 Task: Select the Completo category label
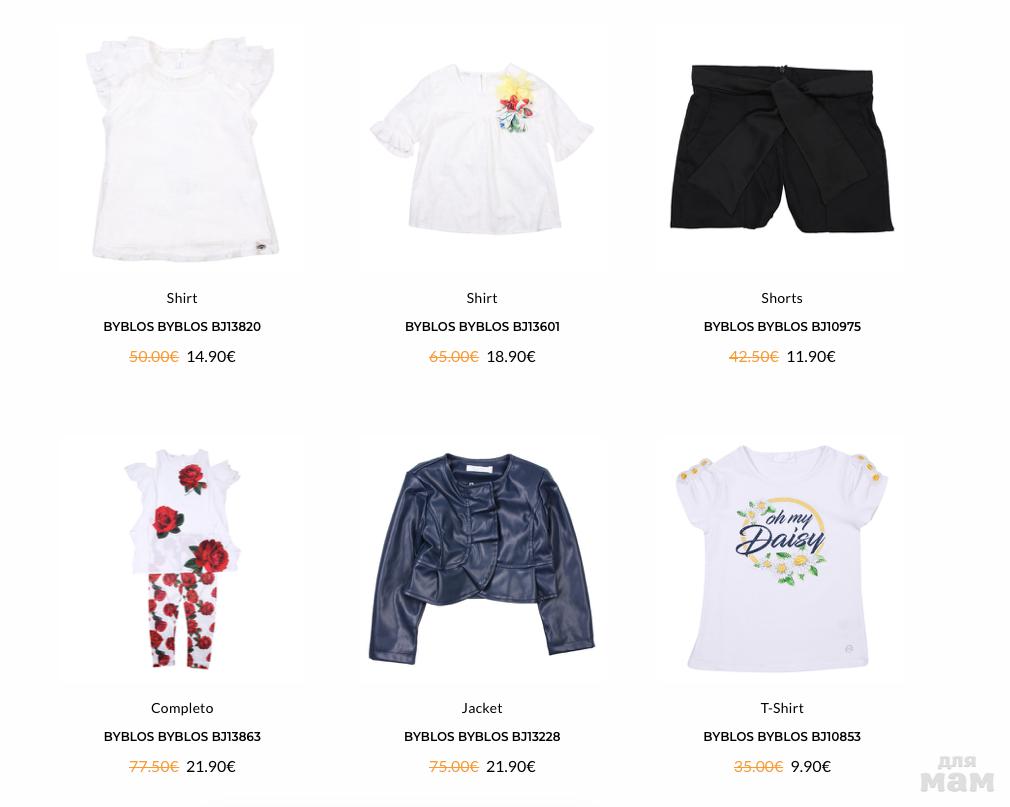tap(182, 708)
